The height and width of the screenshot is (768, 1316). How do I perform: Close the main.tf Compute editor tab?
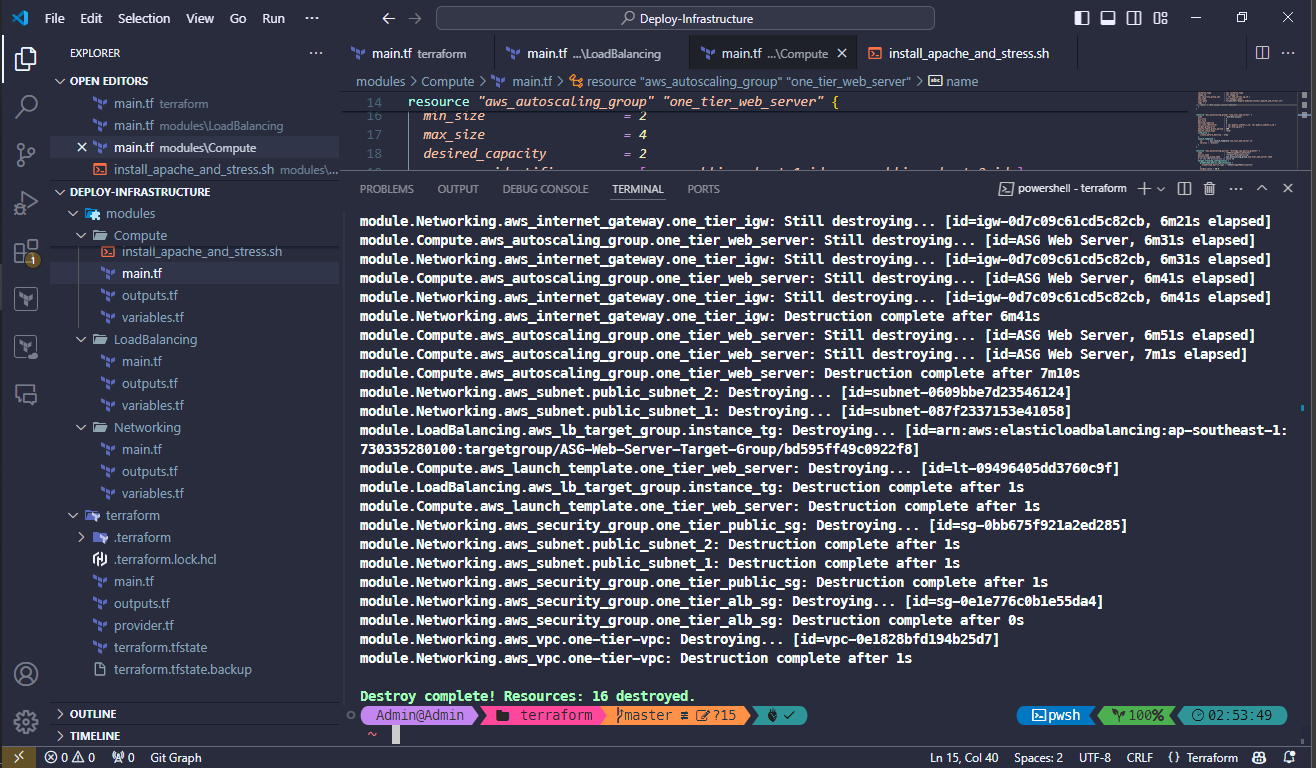tap(842, 53)
